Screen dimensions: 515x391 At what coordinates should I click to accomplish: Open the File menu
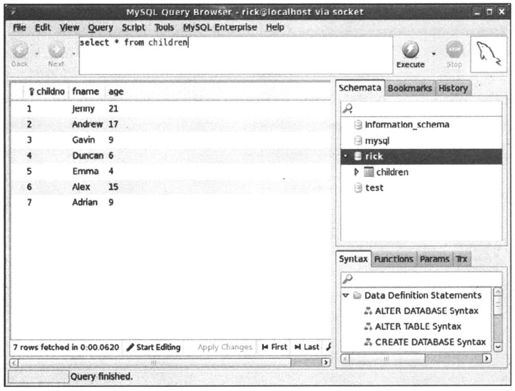tap(19, 27)
